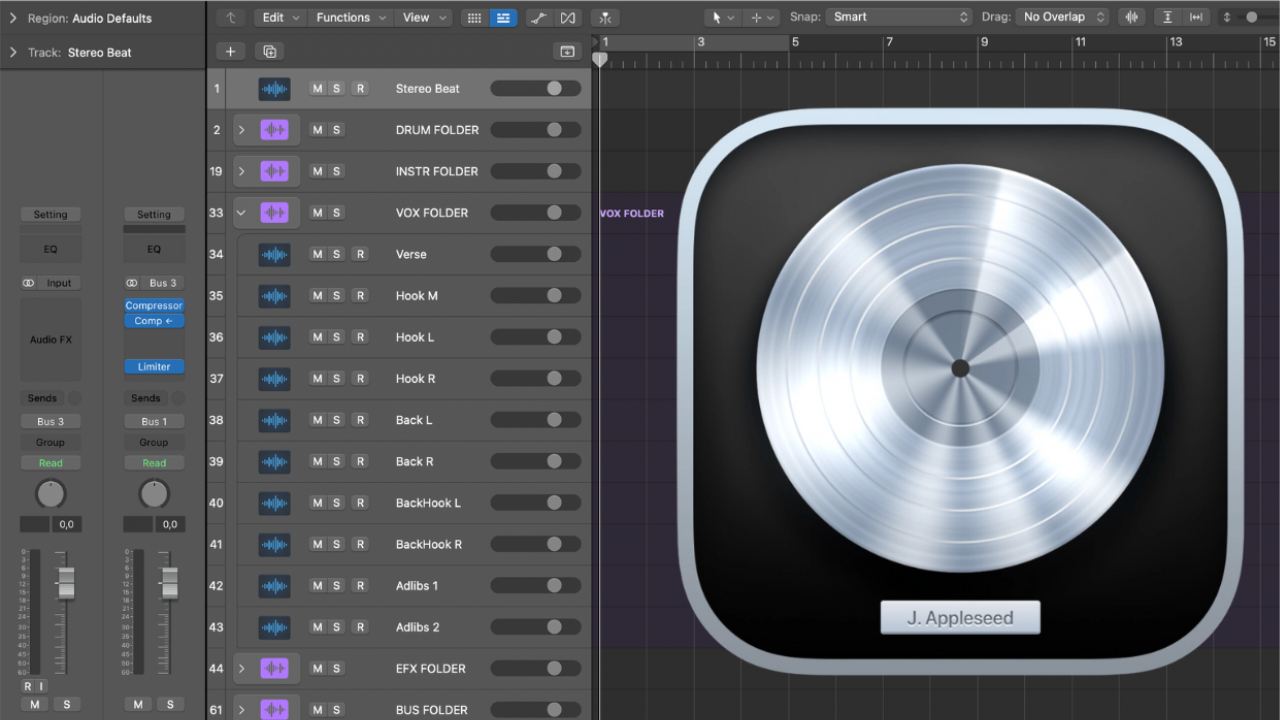Viewport: 1280px width, 720px height.
Task: Click the Back L track volume slider
Action: (x=535, y=420)
